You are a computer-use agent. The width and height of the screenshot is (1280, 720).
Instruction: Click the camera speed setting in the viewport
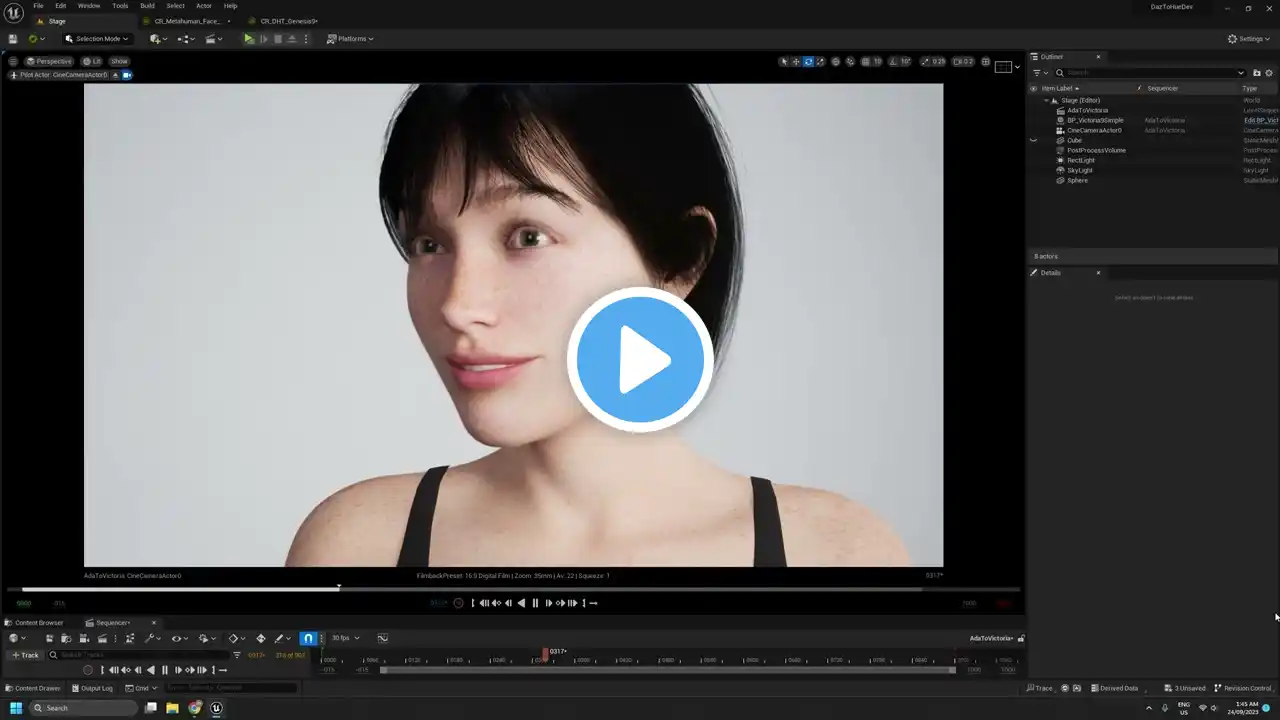pyautogui.click(x=963, y=62)
